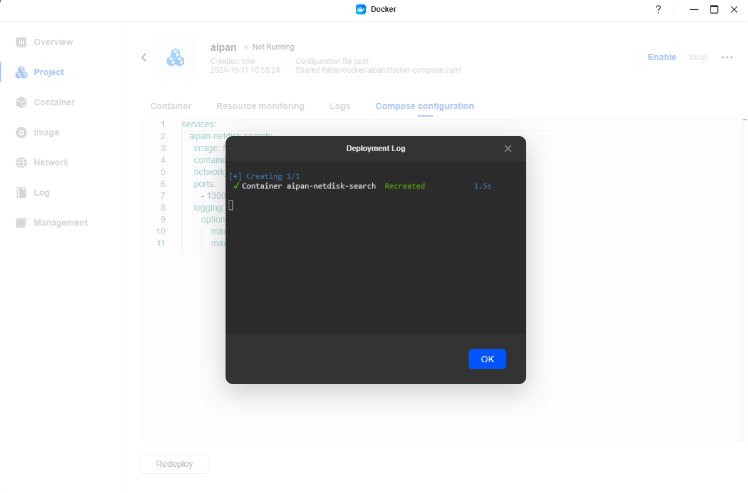Click the Network globe icon
Image resolution: width=748 pixels, height=493 pixels.
point(21,162)
